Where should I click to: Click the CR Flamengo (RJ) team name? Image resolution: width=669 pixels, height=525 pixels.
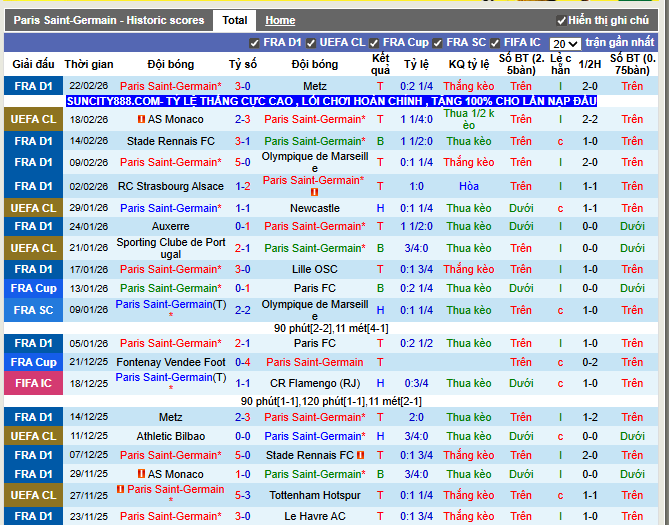(313, 383)
